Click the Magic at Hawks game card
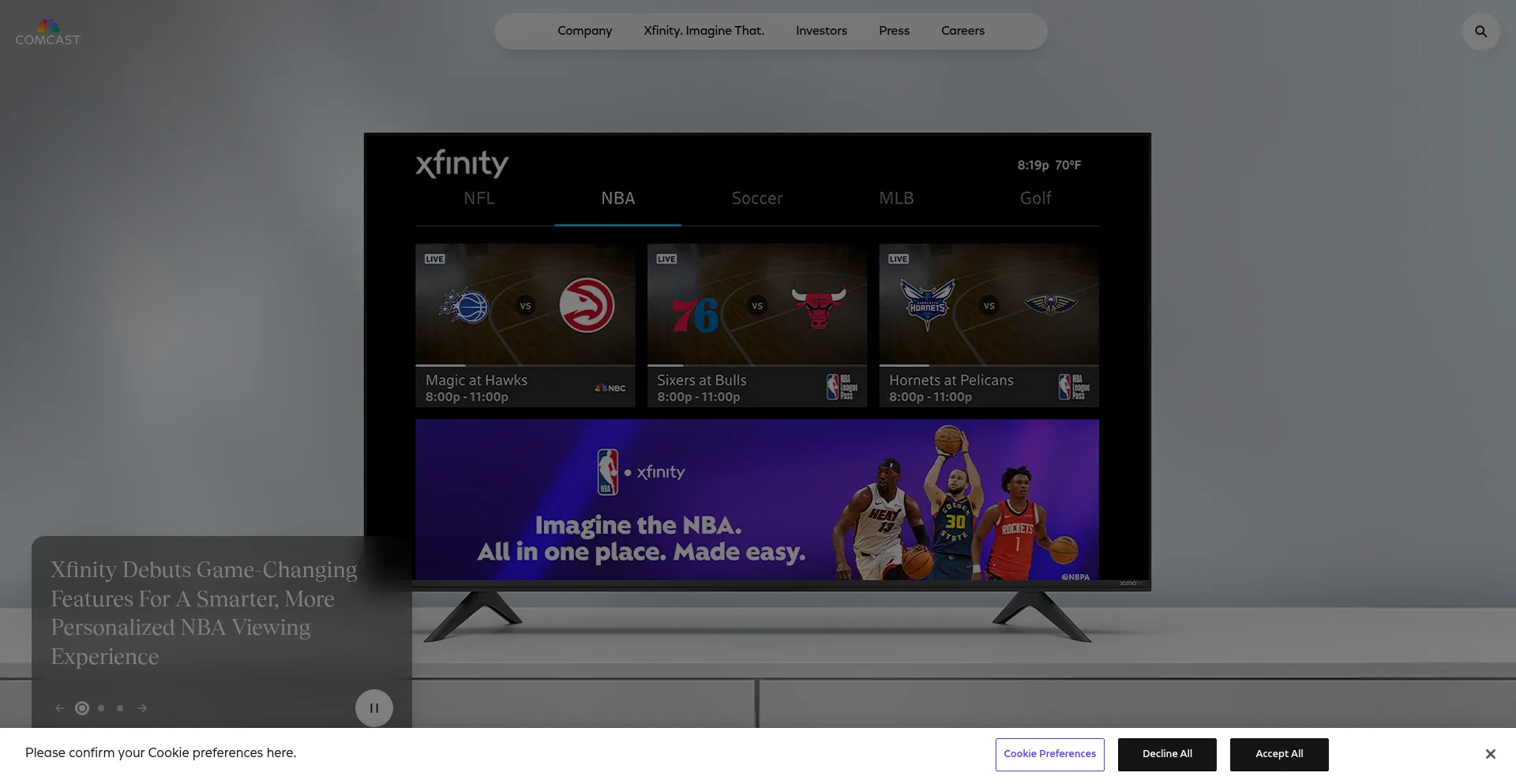The width and height of the screenshot is (1516, 784). (x=525, y=325)
